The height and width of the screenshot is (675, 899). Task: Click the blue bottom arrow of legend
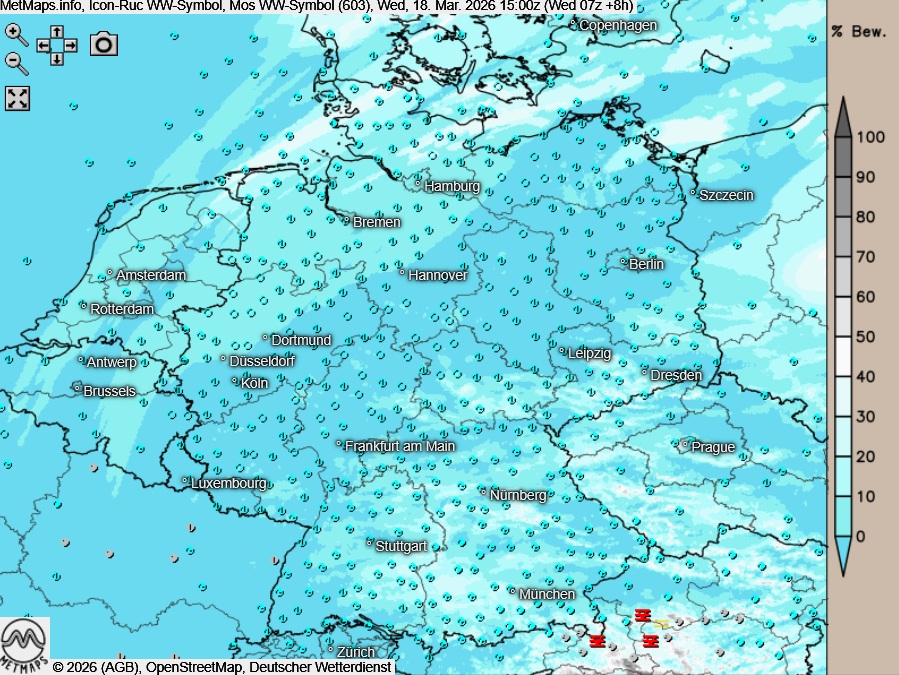point(843,555)
